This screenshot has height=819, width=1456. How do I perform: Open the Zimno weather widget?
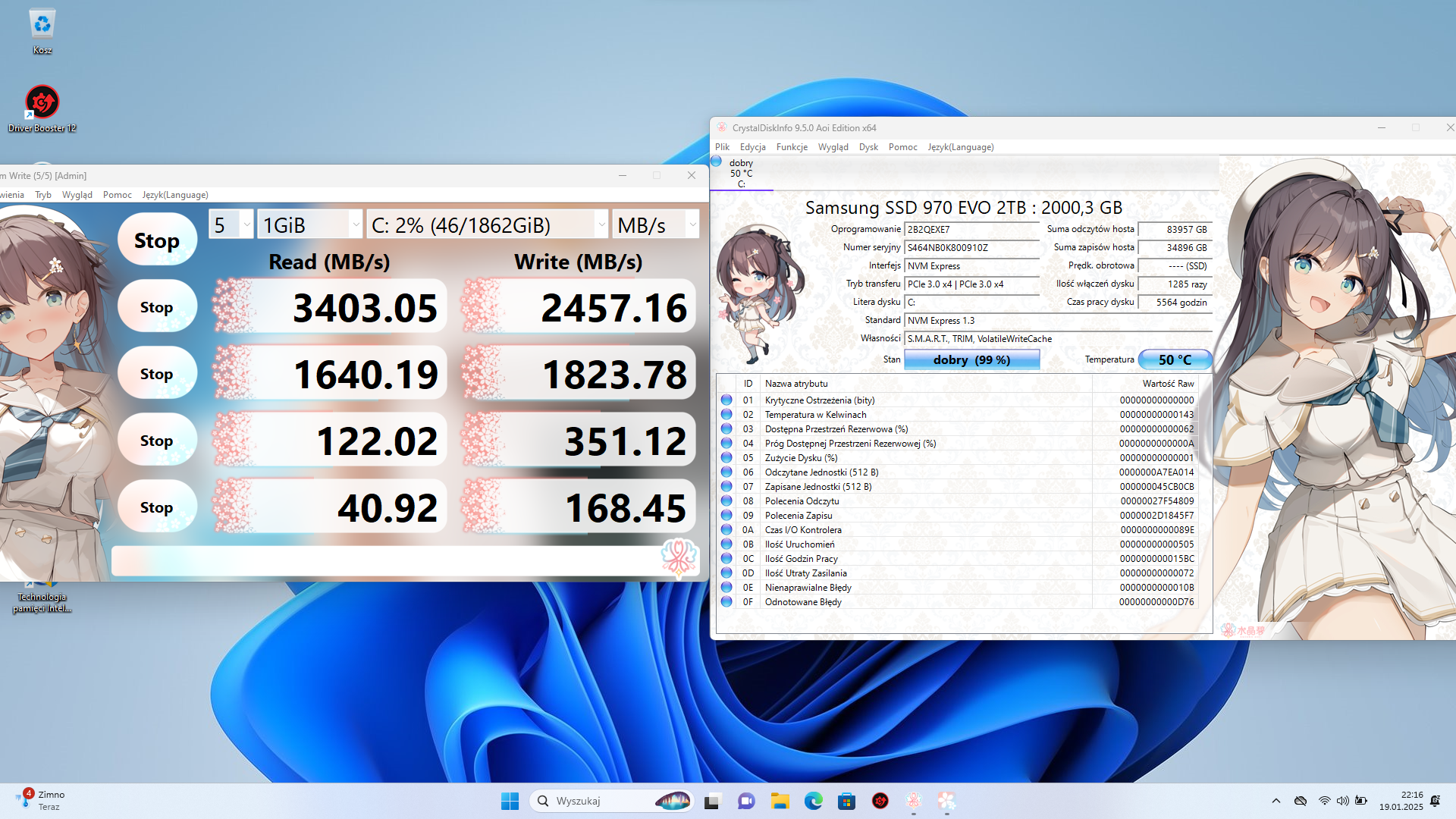[42, 800]
